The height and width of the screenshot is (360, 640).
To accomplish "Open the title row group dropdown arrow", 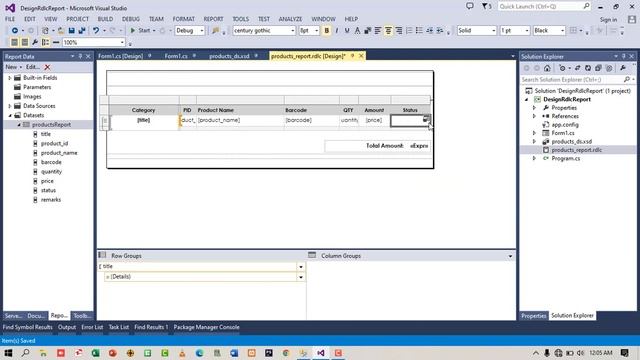I will click(301, 267).
